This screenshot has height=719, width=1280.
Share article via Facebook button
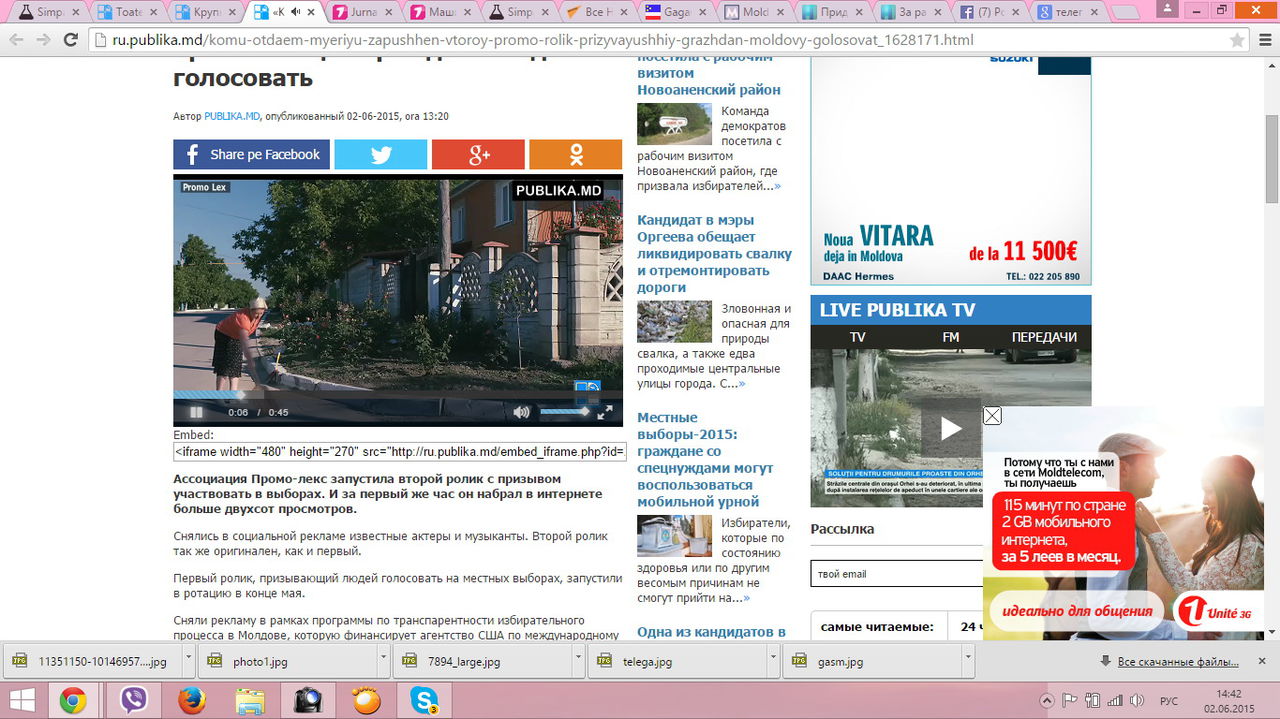coord(251,154)
